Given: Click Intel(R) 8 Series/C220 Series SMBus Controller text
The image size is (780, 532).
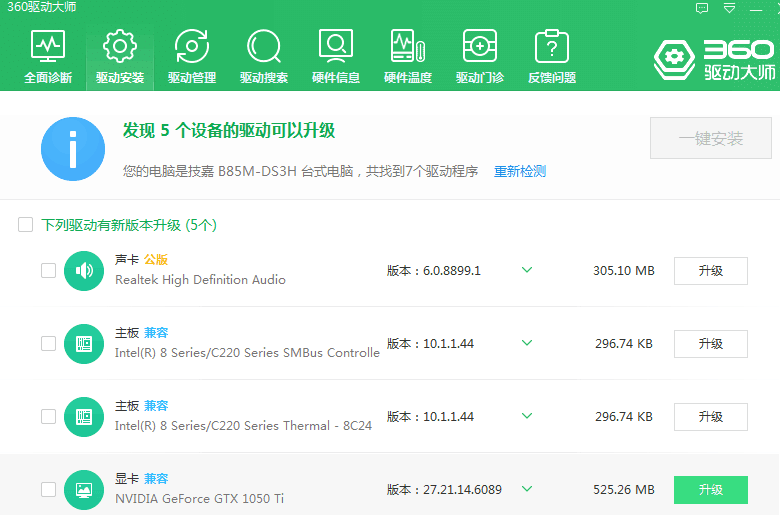Looking at the screenshot, I should 247,352.
